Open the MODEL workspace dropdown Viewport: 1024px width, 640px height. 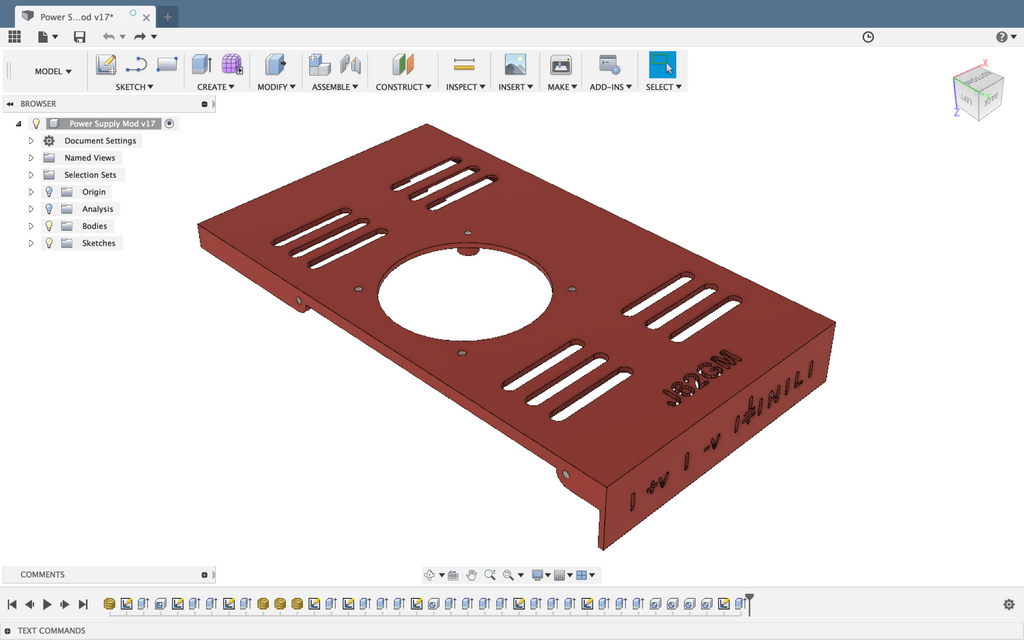click(53, 71)
